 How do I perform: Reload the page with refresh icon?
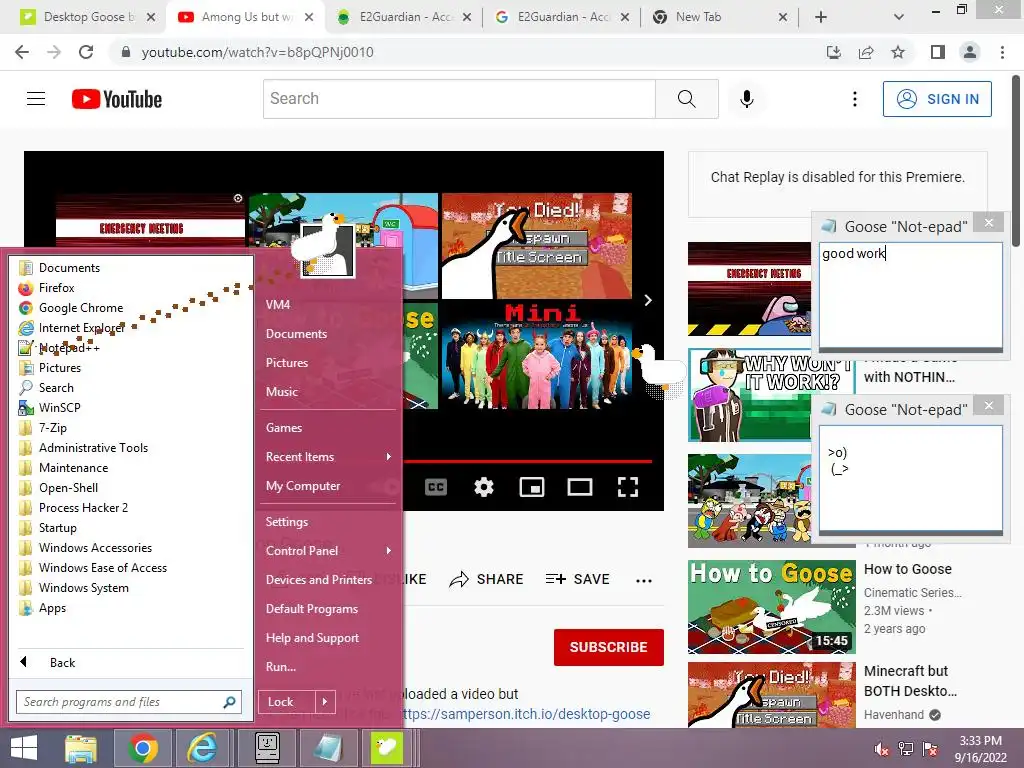tap(86, 52)
